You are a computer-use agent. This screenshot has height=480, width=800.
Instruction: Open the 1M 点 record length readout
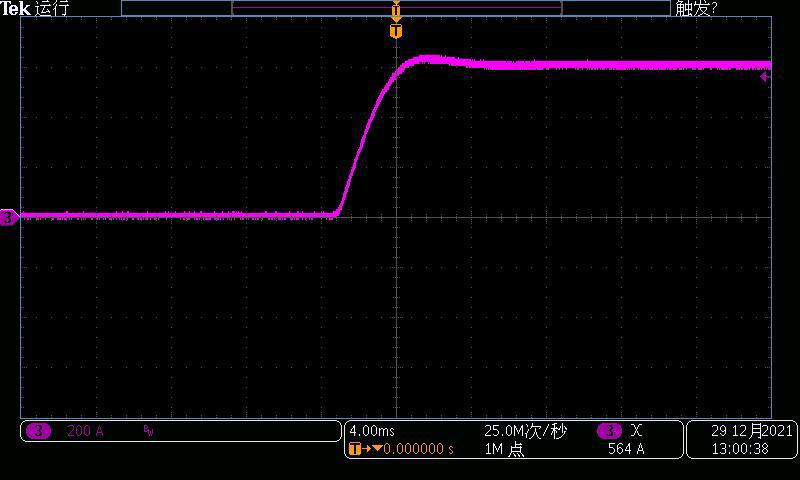(504, 449)
